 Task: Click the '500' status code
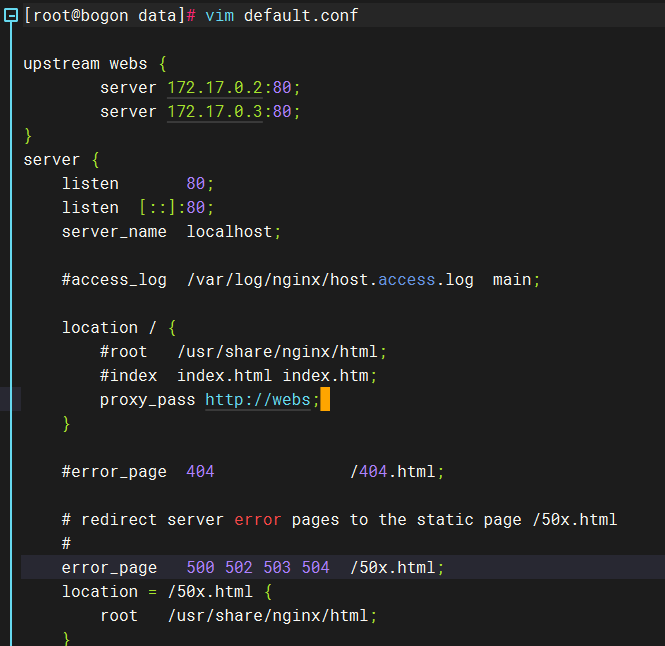[201, 568]
